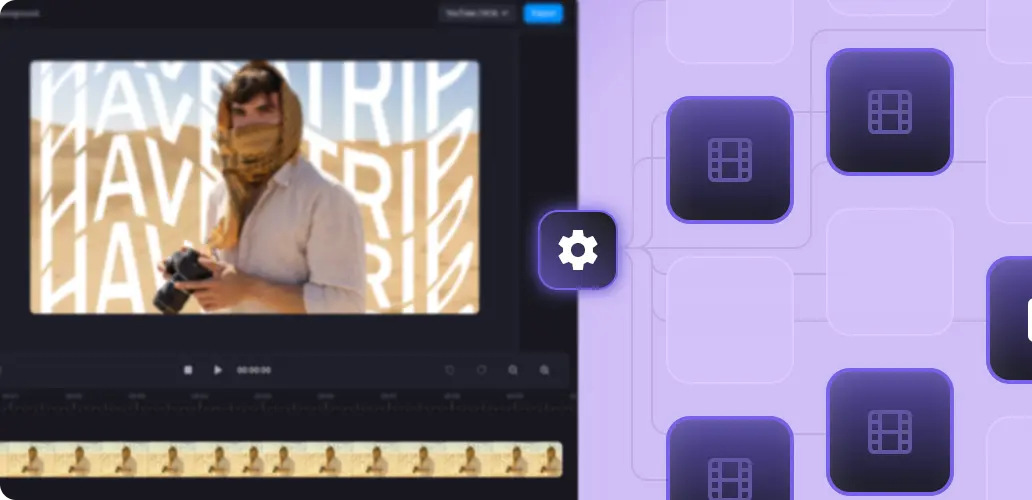Image resolution: width=1032 pixels, height=500 pixels.
Task: Click the empty light tile directly below the gear-side film node
Action: [729, 320]
